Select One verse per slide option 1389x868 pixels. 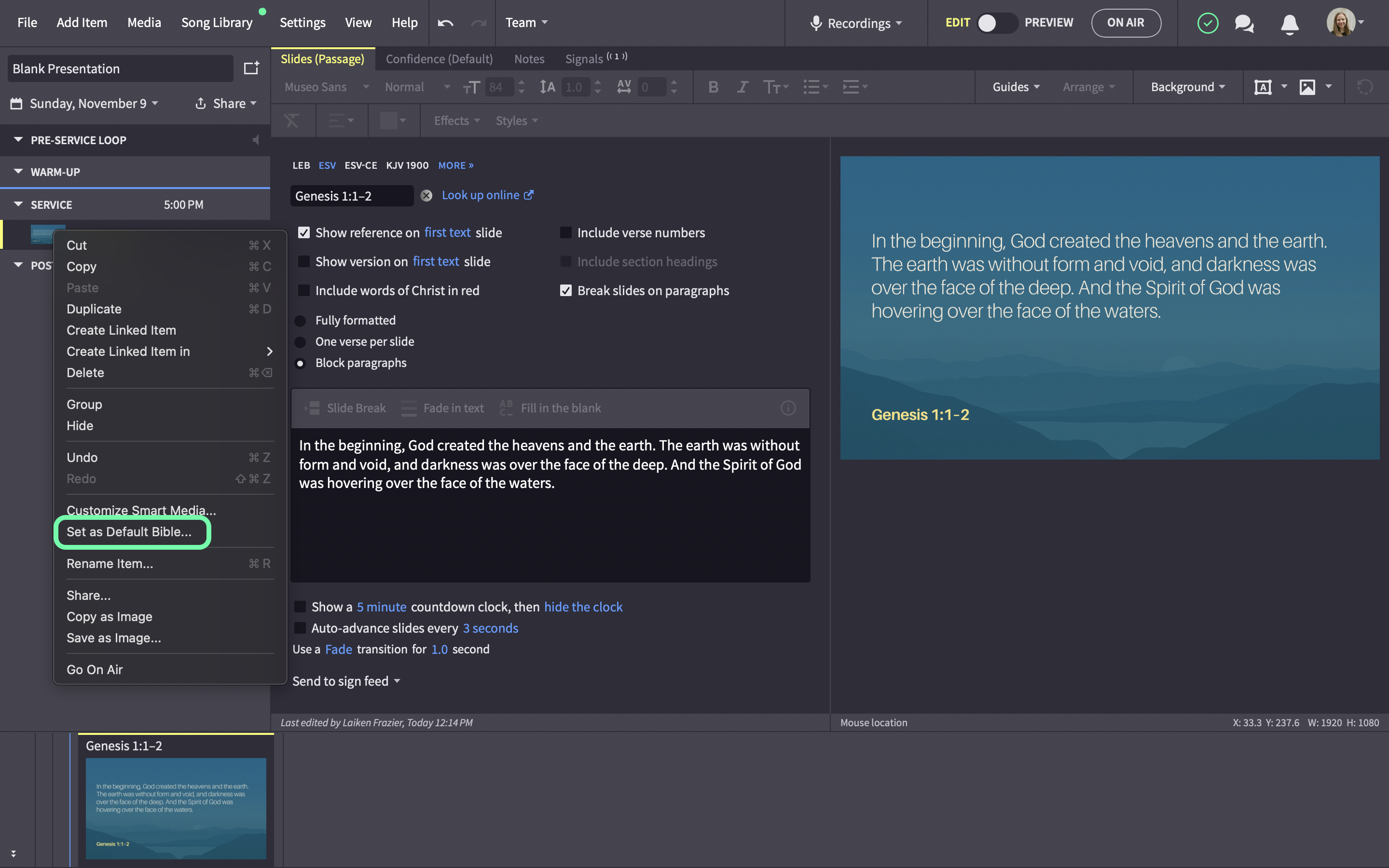300,342
